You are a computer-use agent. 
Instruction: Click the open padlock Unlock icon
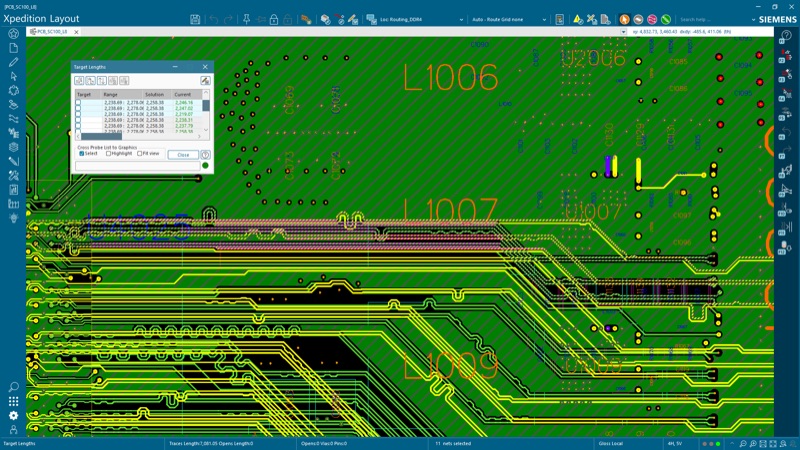[288, 19]
